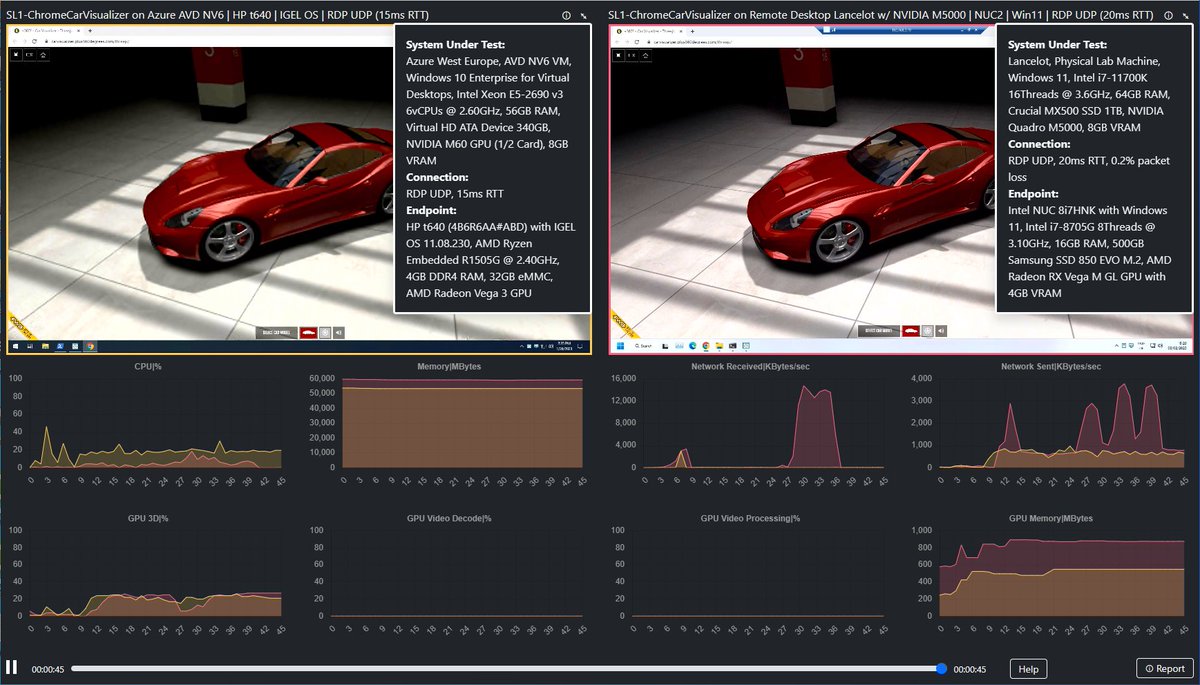1200x685 pixels.
Task: Click the speaker sound icon in the right video
Action: coord(941,331)
